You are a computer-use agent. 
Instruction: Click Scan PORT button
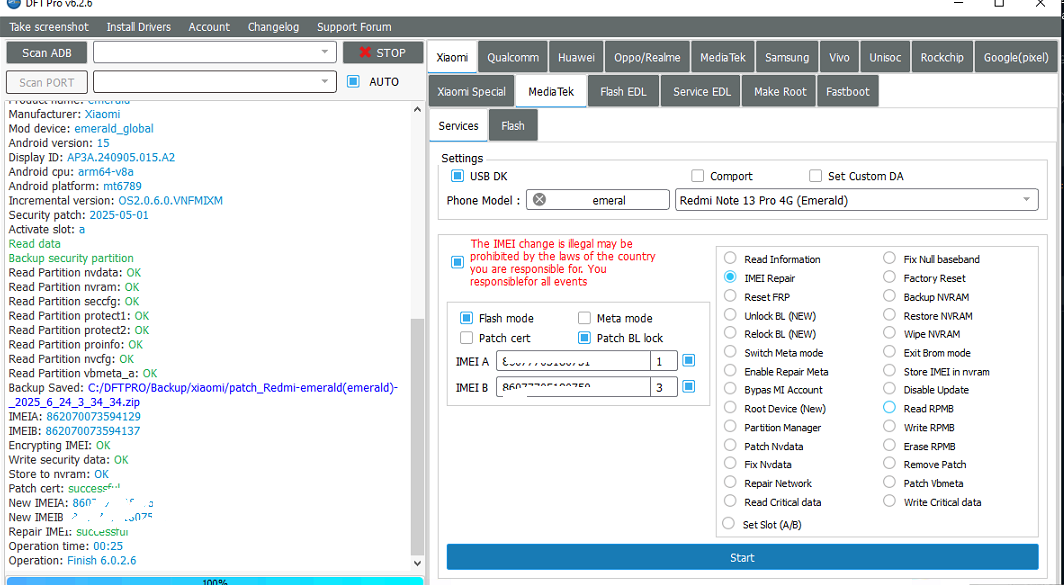tap(47, 82)
